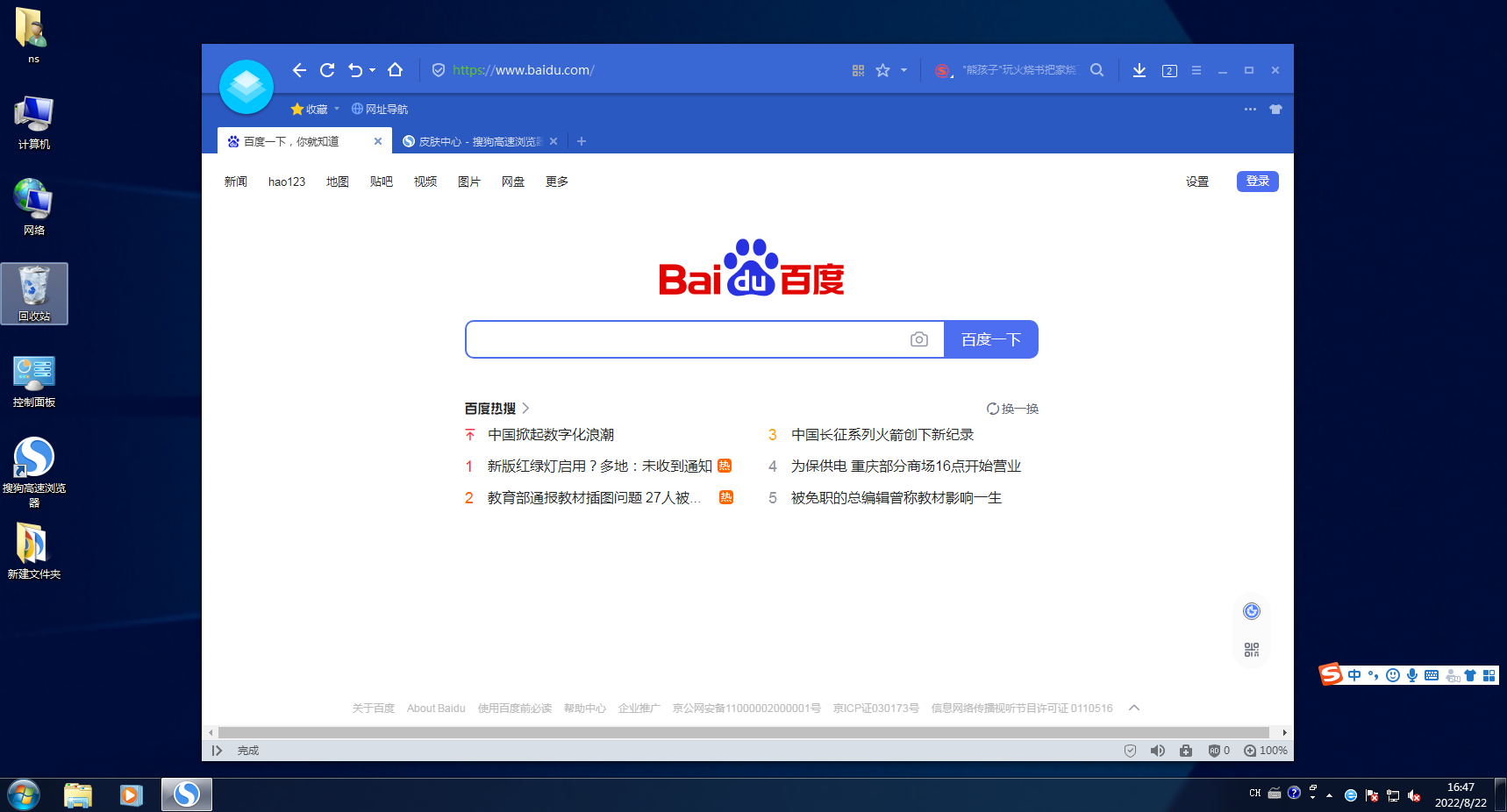
Task: Open 新版红绿灯启用 hot search item
Action: pyautogui.click(x=600, y=467)
